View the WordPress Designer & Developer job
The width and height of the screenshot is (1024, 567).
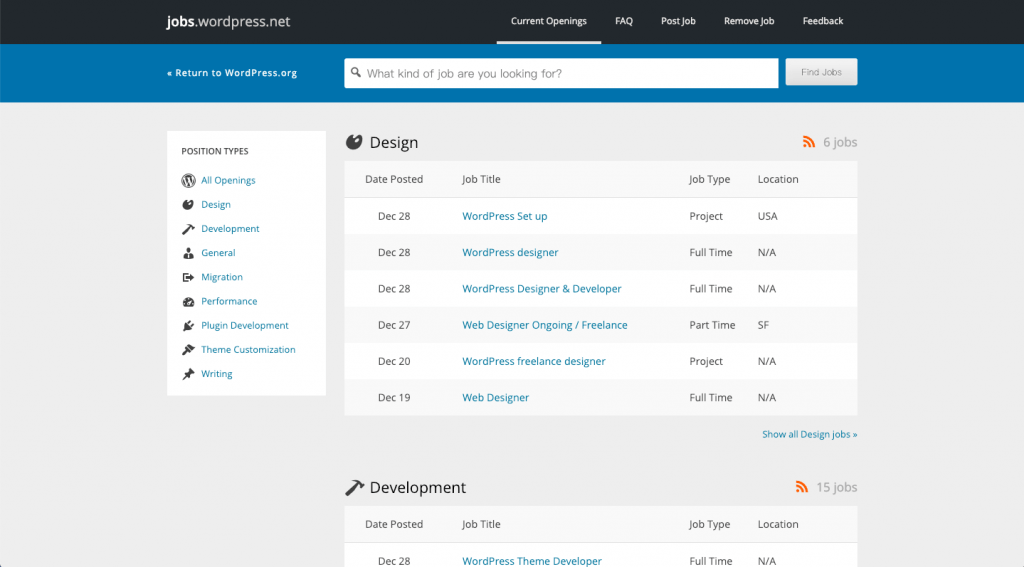(541, 289)
